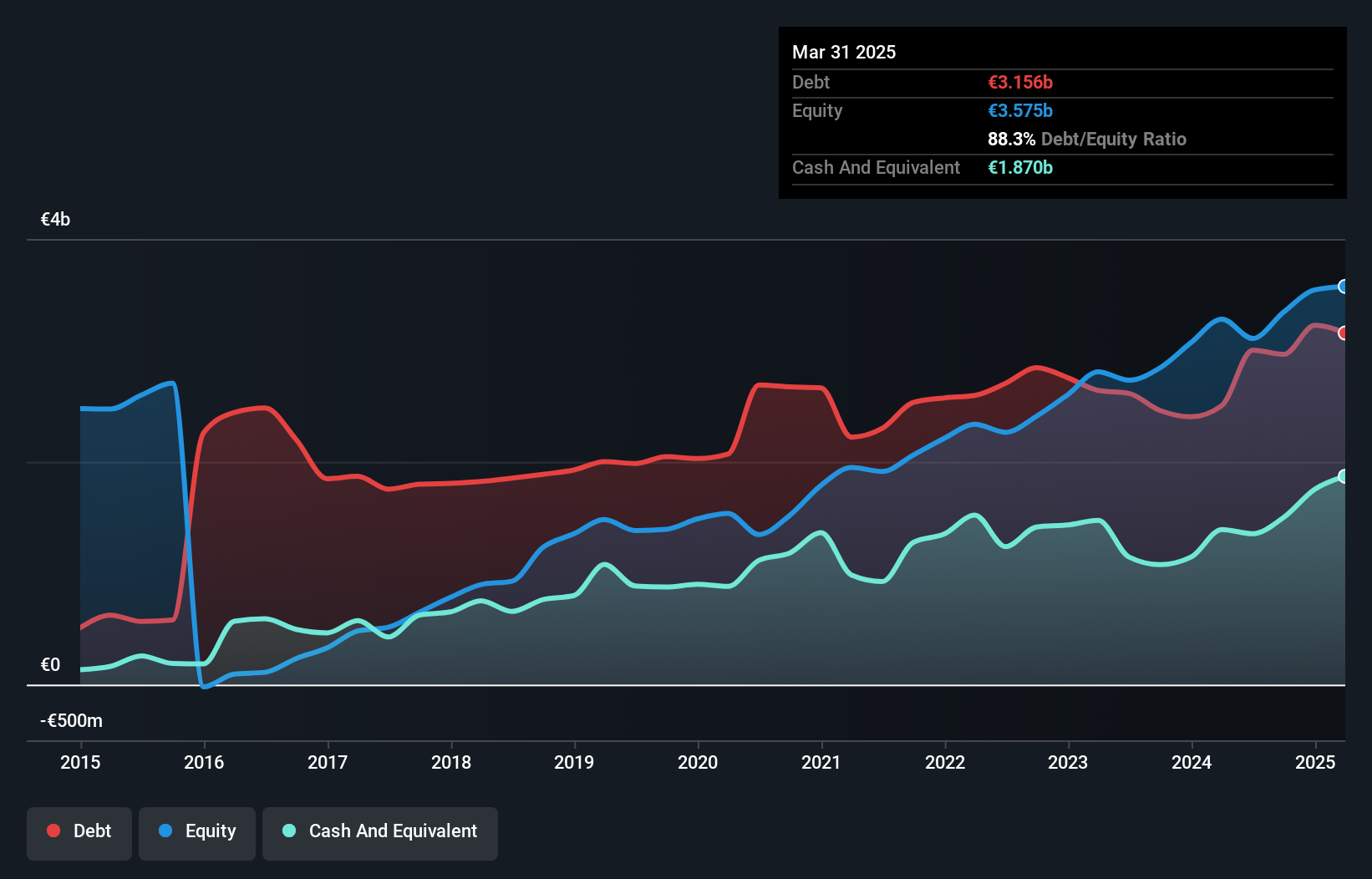Image resolution: width=1372 pixels, height=879 pixels.
Task: Select the 2025 x-axis label
Action: 1315,762
